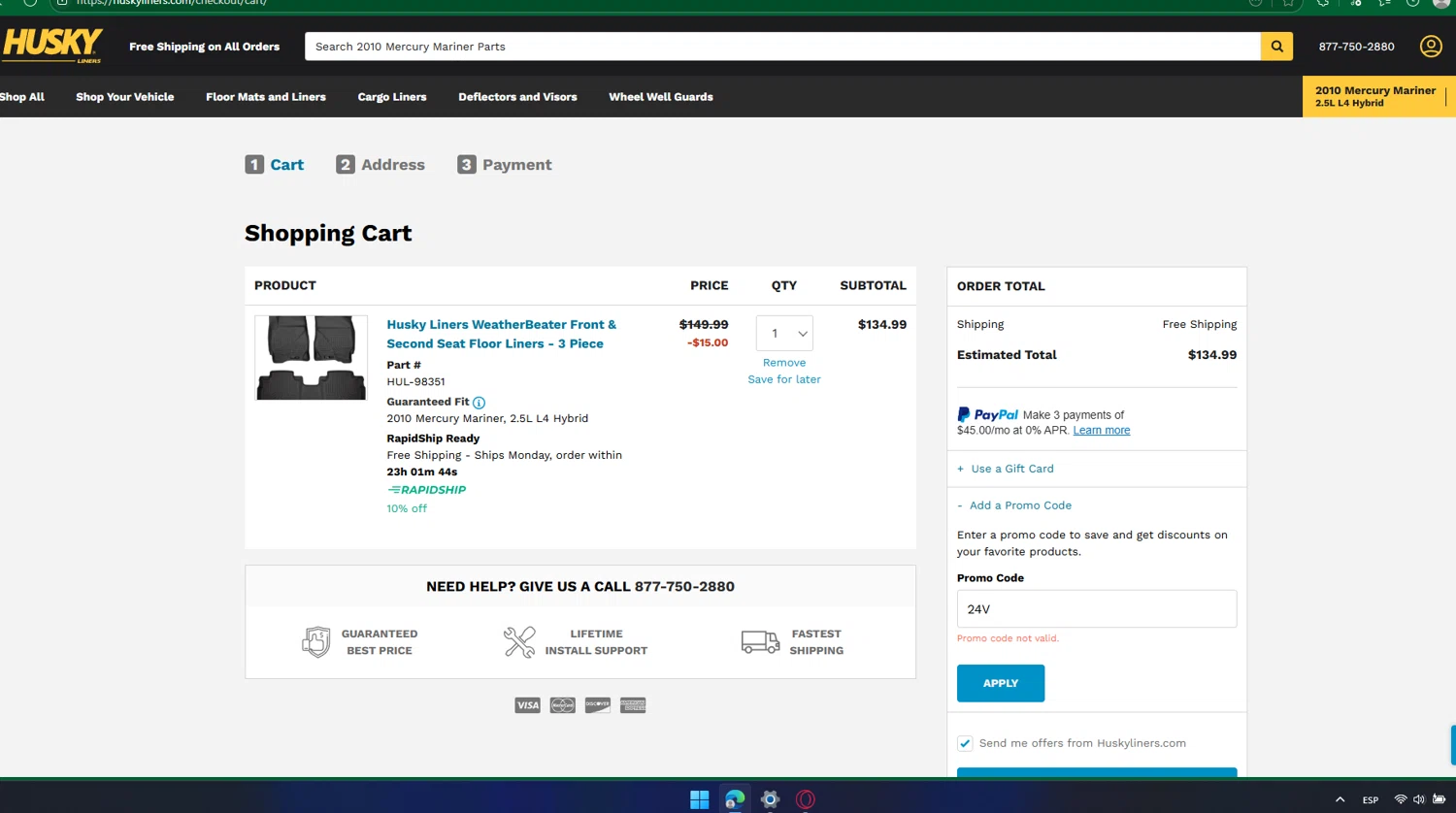The height and width of the screenshot is (813, 1456).
Task: Click the header phone number 877-750-2880
Action: [x=1356, y=47]
